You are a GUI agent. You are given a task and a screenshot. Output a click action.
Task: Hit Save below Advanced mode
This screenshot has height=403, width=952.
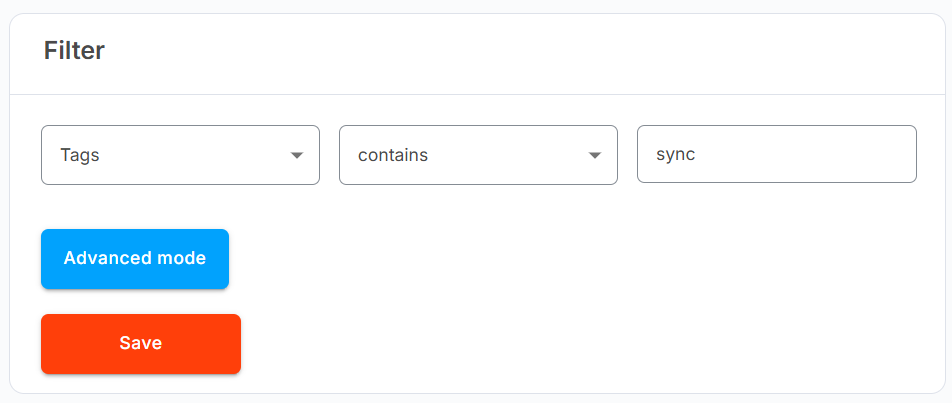tap(141, 344)
